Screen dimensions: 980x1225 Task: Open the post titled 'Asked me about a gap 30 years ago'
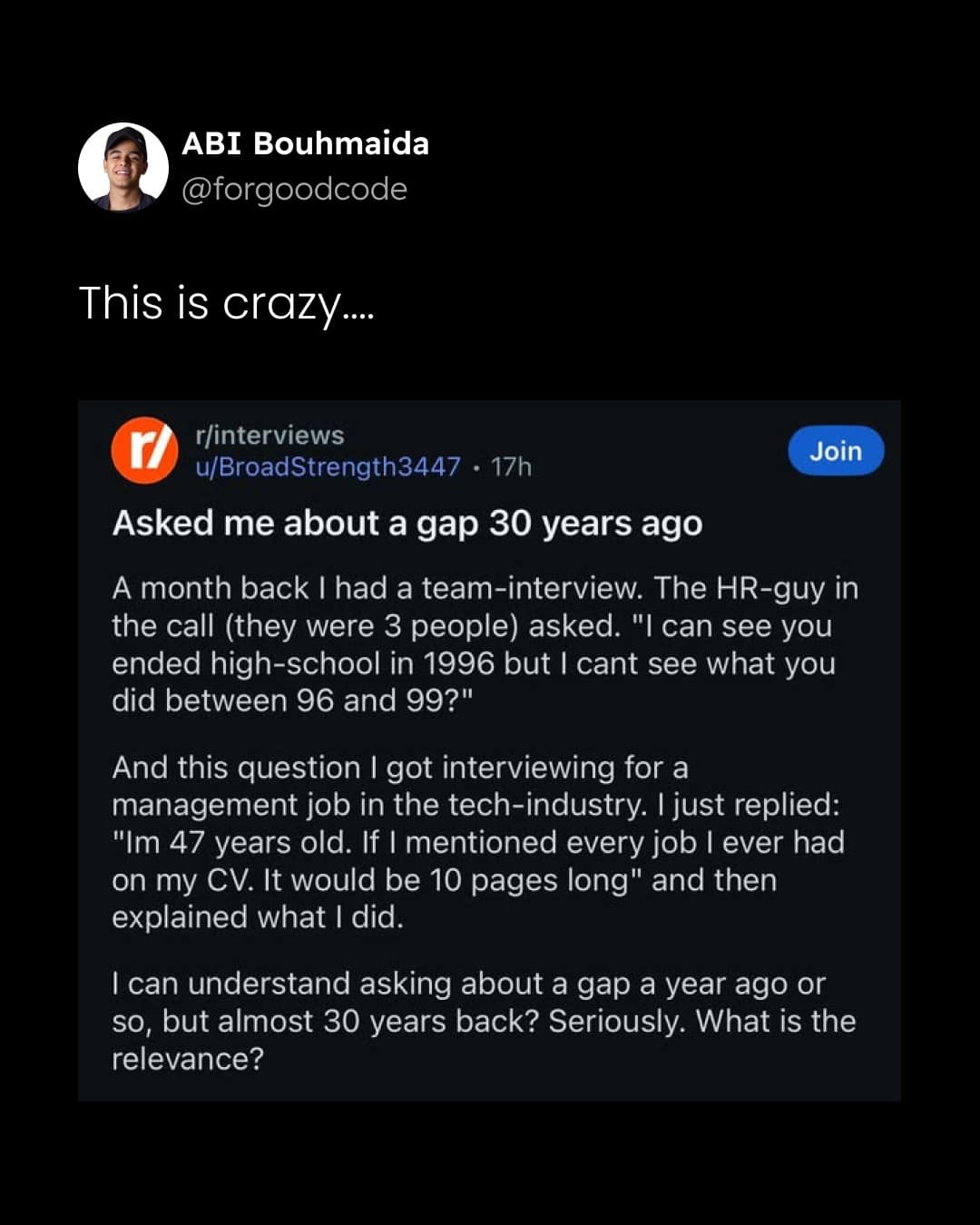click(407, 523)
